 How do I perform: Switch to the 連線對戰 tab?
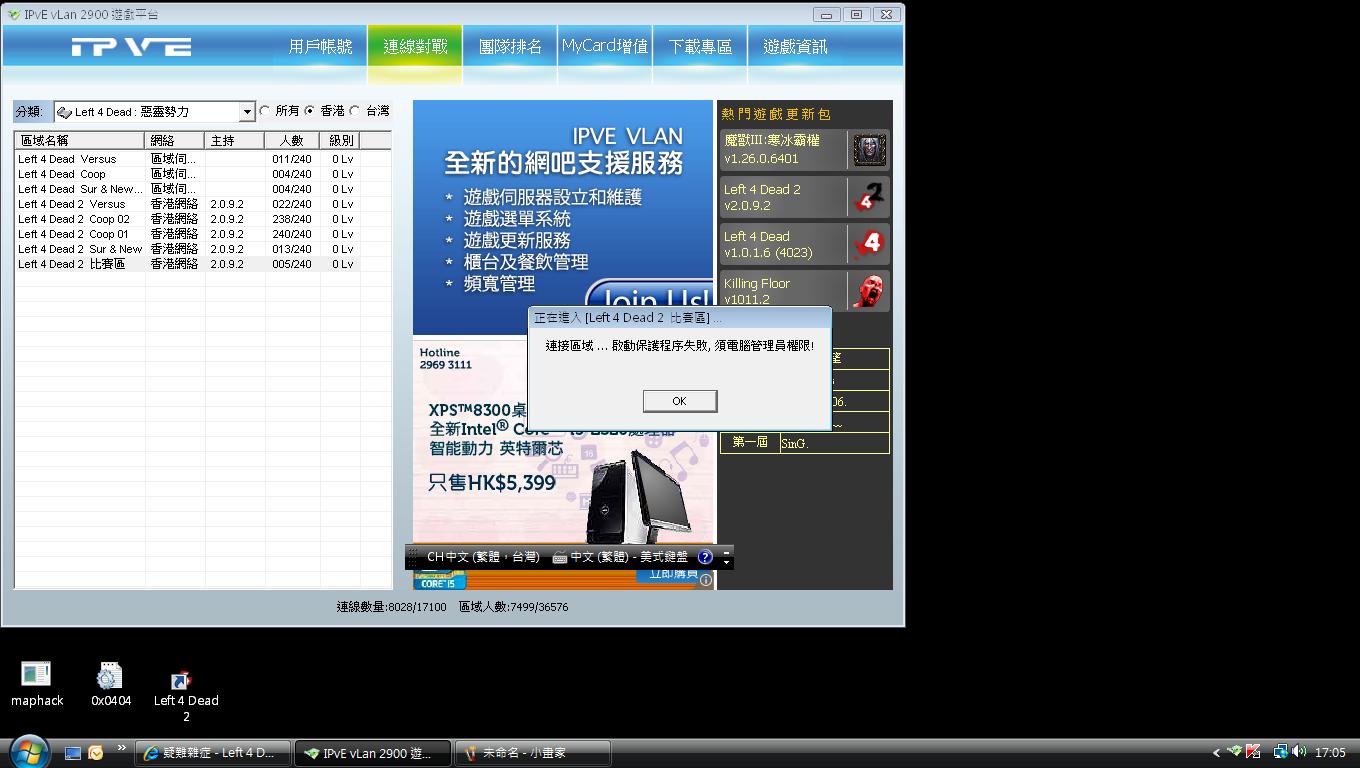(x=415, y=47)
